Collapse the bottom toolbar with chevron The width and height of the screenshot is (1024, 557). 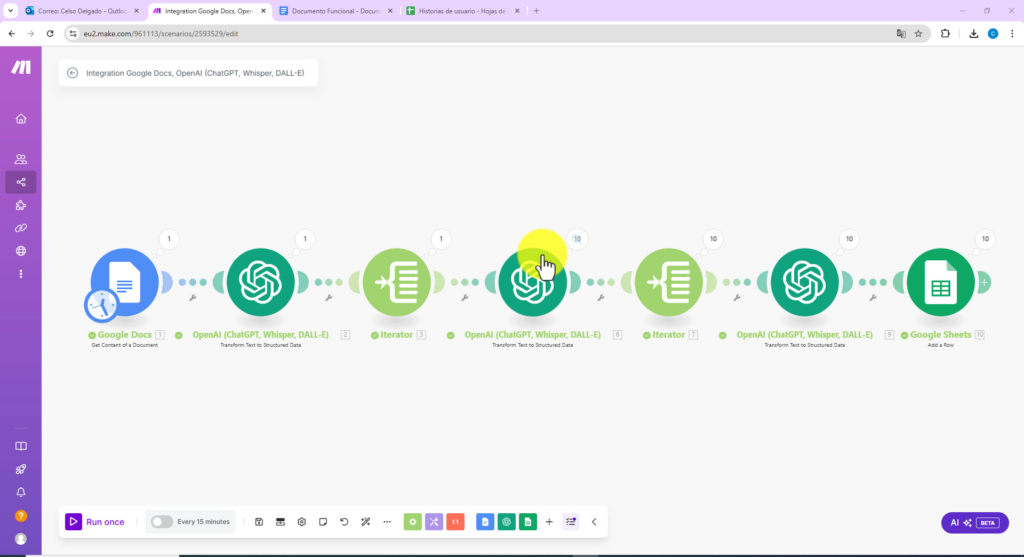click(594, 522)
